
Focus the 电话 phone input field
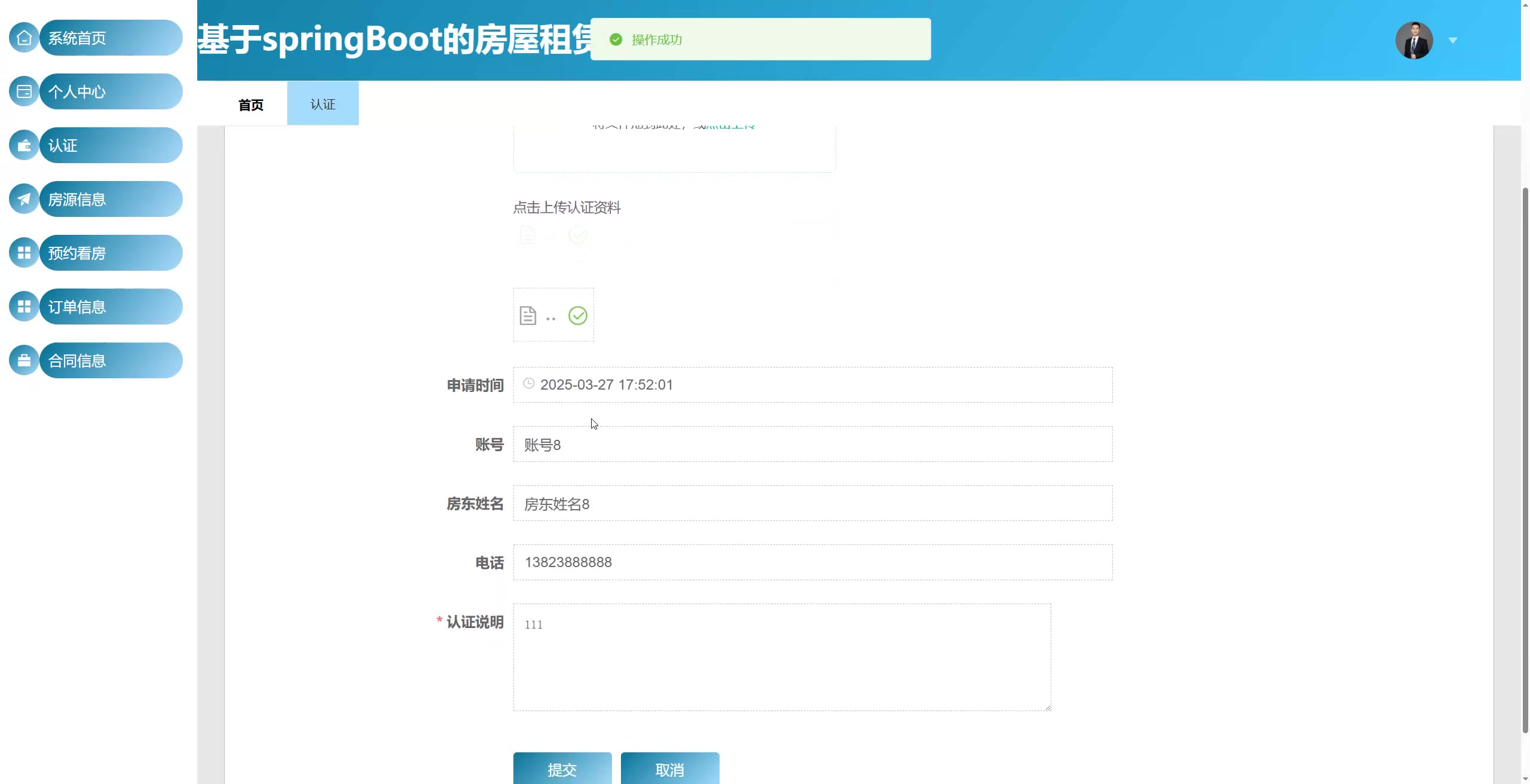click(x=813, y=562)
